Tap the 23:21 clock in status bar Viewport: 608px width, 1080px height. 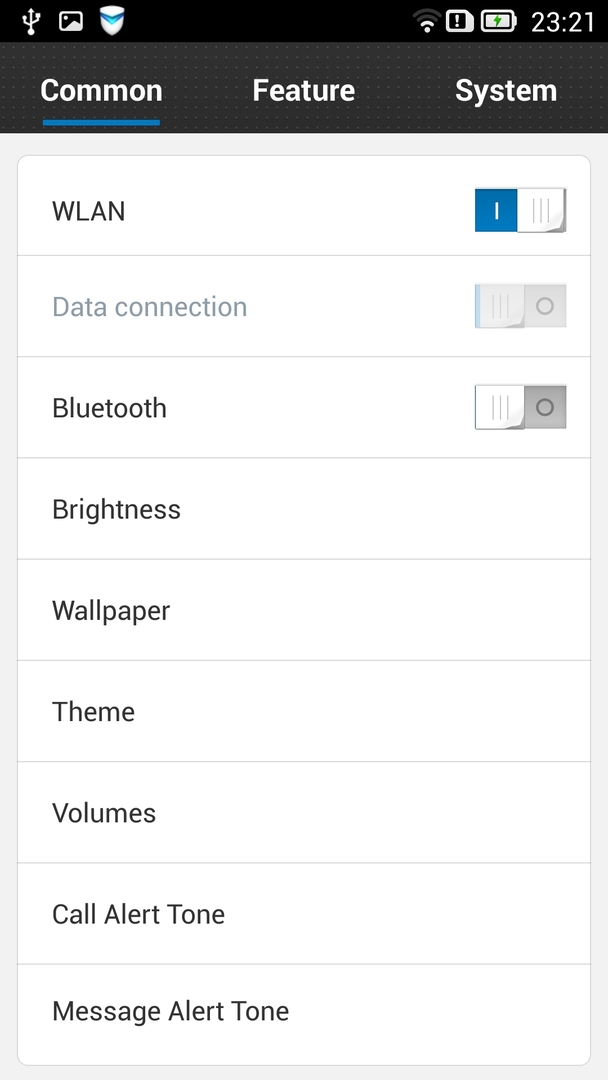[562, 22]
